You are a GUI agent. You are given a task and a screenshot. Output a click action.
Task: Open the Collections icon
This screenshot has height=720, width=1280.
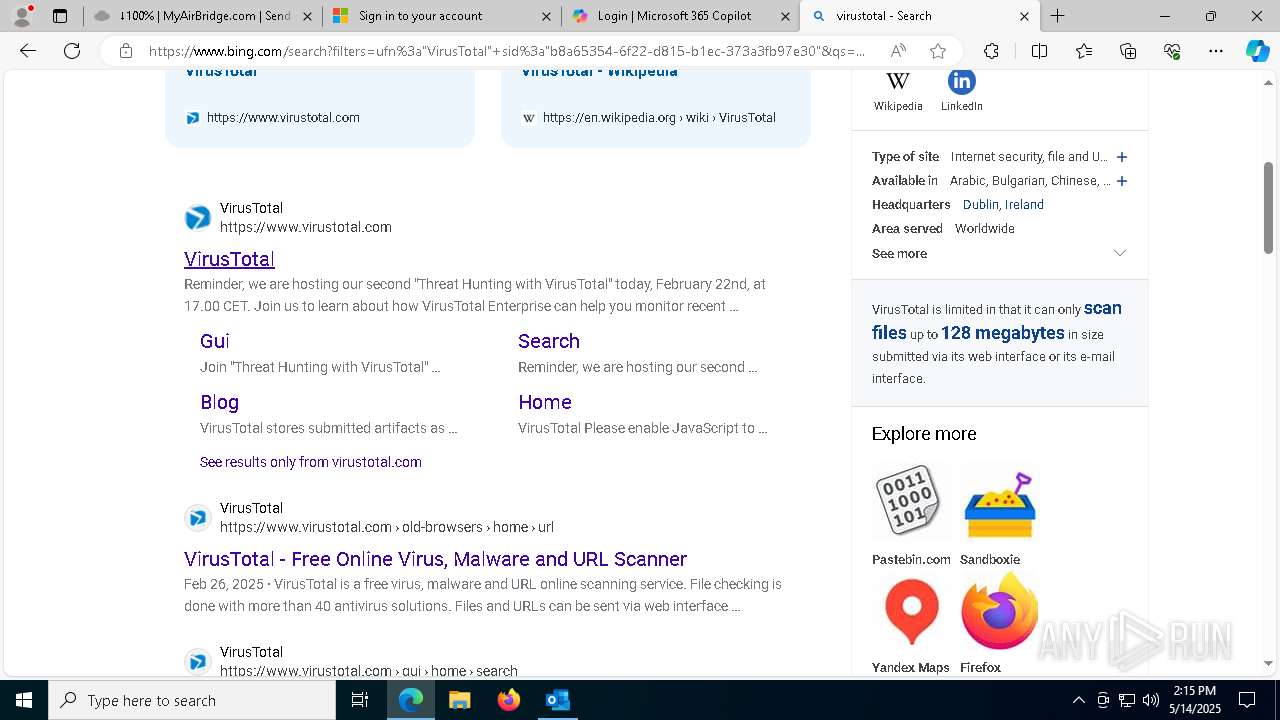(1128, 51)
